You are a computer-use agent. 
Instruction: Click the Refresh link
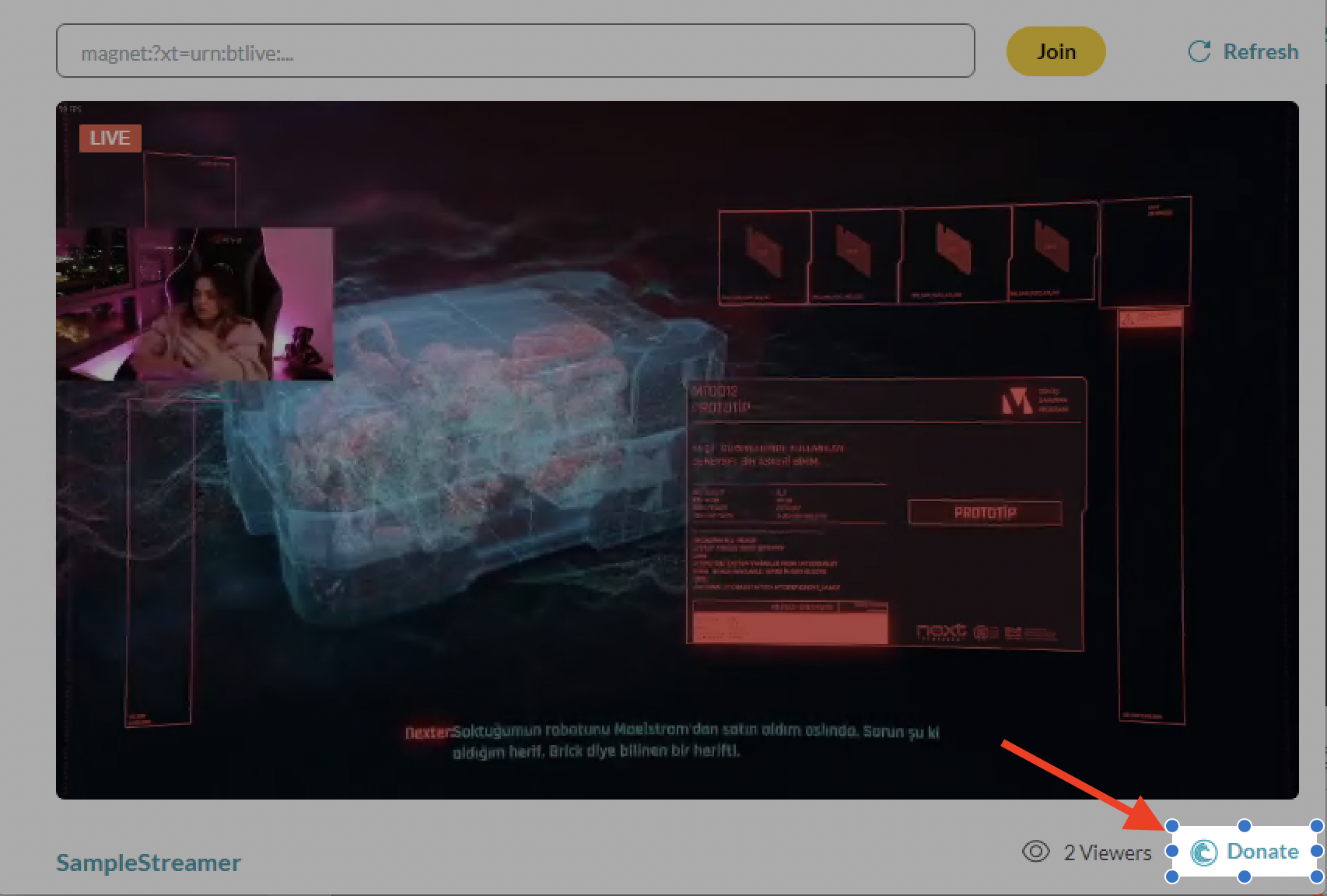(1243, 51)
